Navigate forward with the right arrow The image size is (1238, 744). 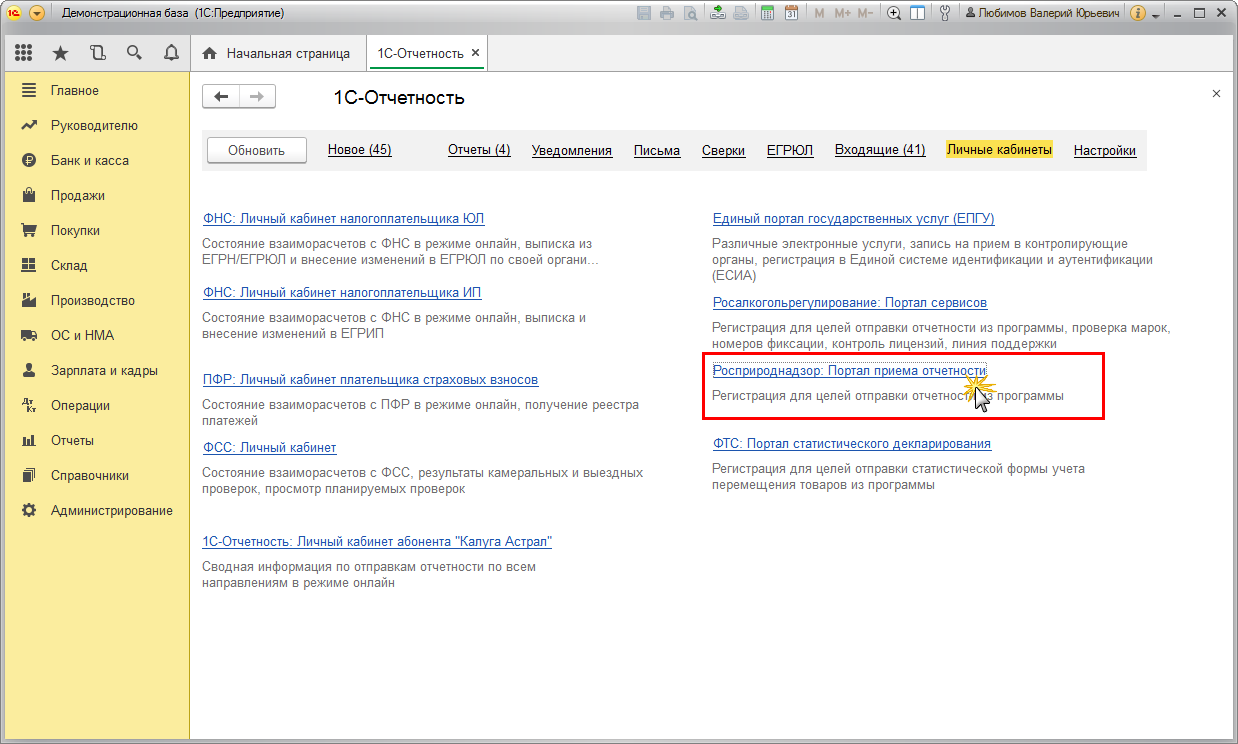257,96
